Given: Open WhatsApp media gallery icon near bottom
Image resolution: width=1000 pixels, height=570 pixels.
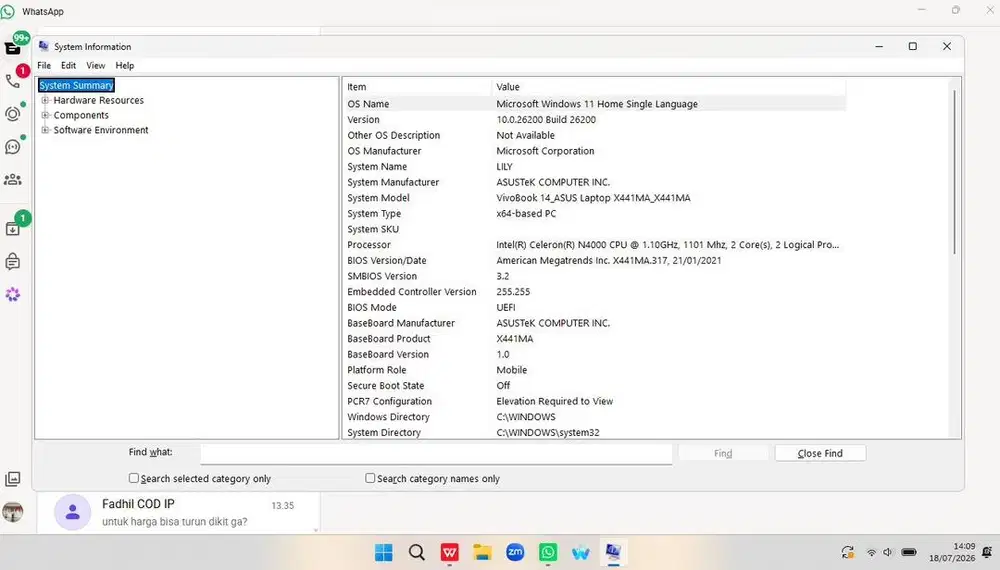Looking at the screenshot, I should pyautogui.click(x=13, y=479).
